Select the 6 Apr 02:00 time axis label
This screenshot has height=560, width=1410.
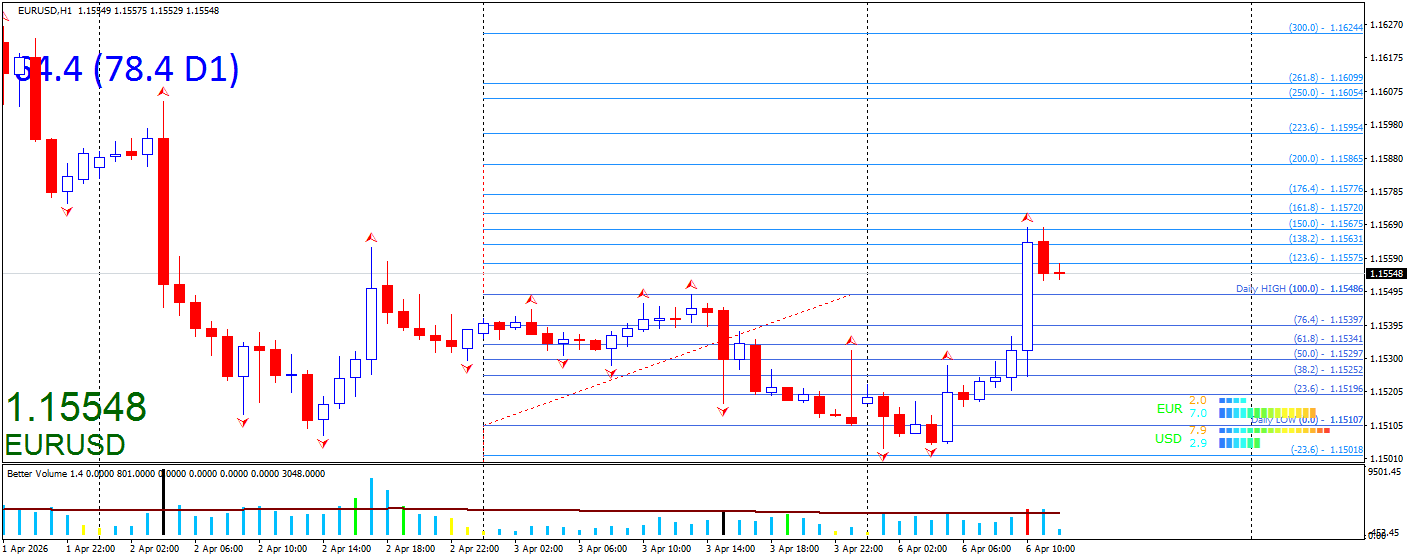coord(922,549)
